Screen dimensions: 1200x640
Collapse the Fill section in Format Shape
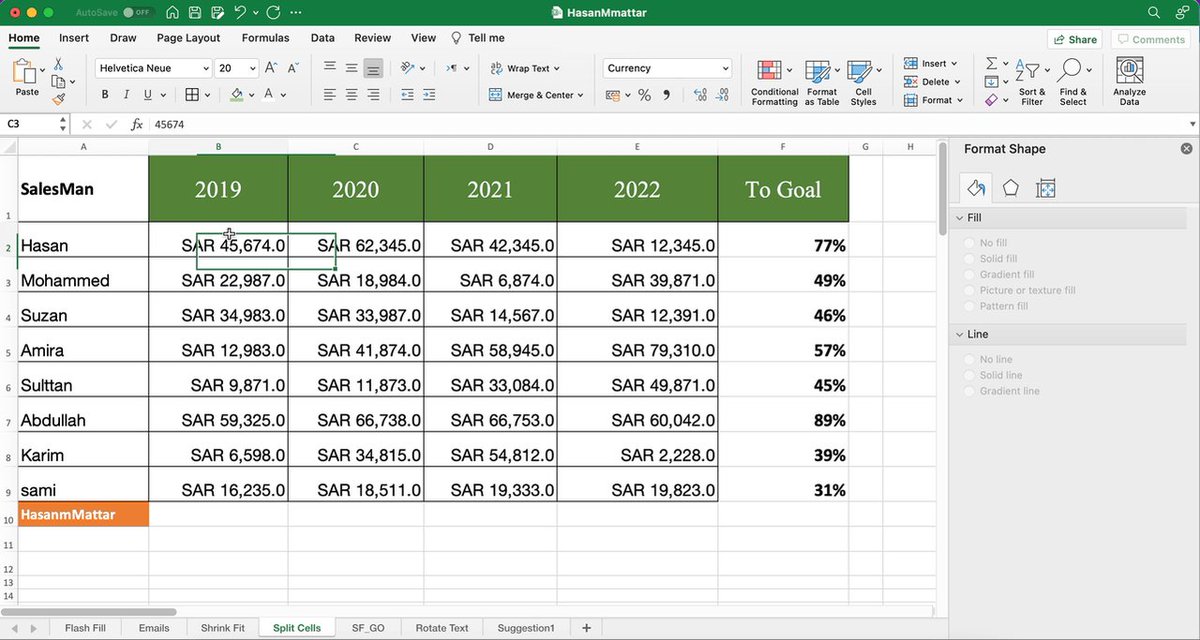(x=960, y=218)
